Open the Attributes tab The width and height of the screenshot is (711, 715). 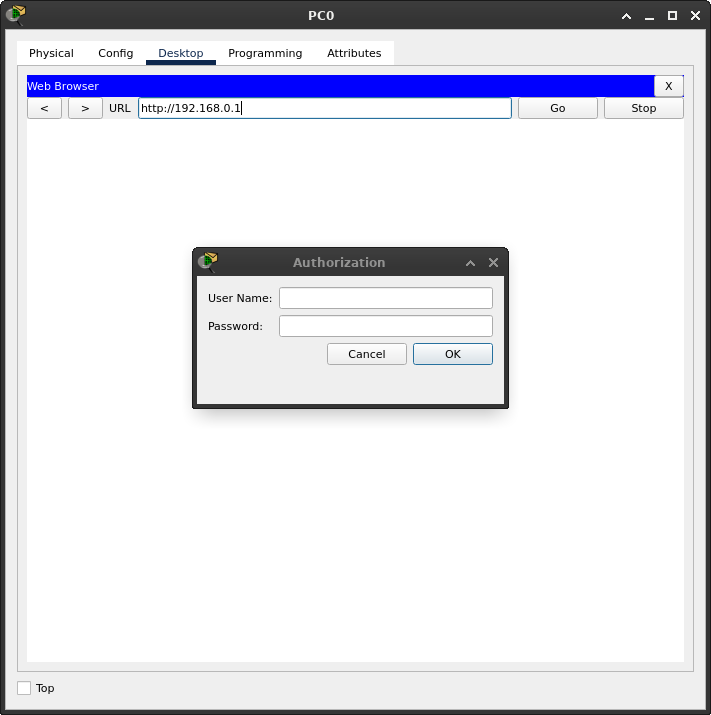point(354,53)
